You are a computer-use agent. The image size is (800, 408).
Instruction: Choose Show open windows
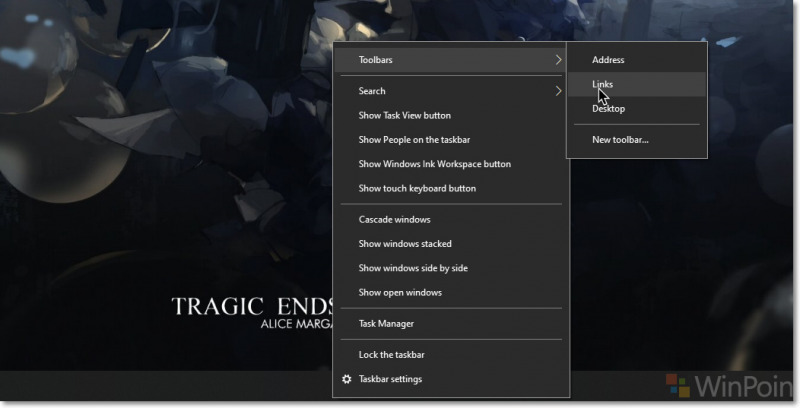[x=451, y=293]
